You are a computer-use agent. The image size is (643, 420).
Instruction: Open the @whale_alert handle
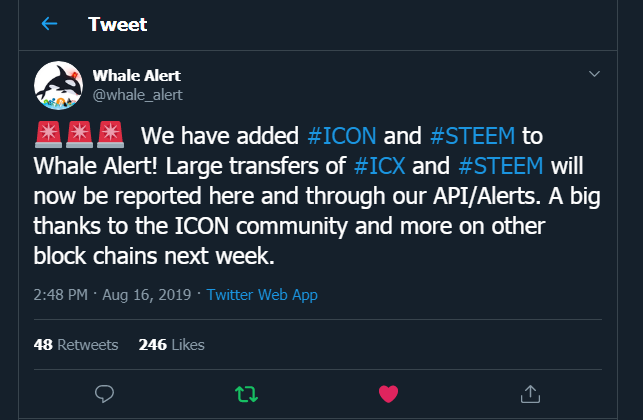click(x=137, y=95)
